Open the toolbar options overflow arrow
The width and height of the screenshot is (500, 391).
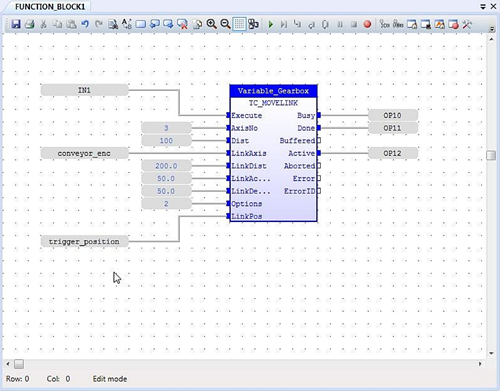tap(492, 29)
